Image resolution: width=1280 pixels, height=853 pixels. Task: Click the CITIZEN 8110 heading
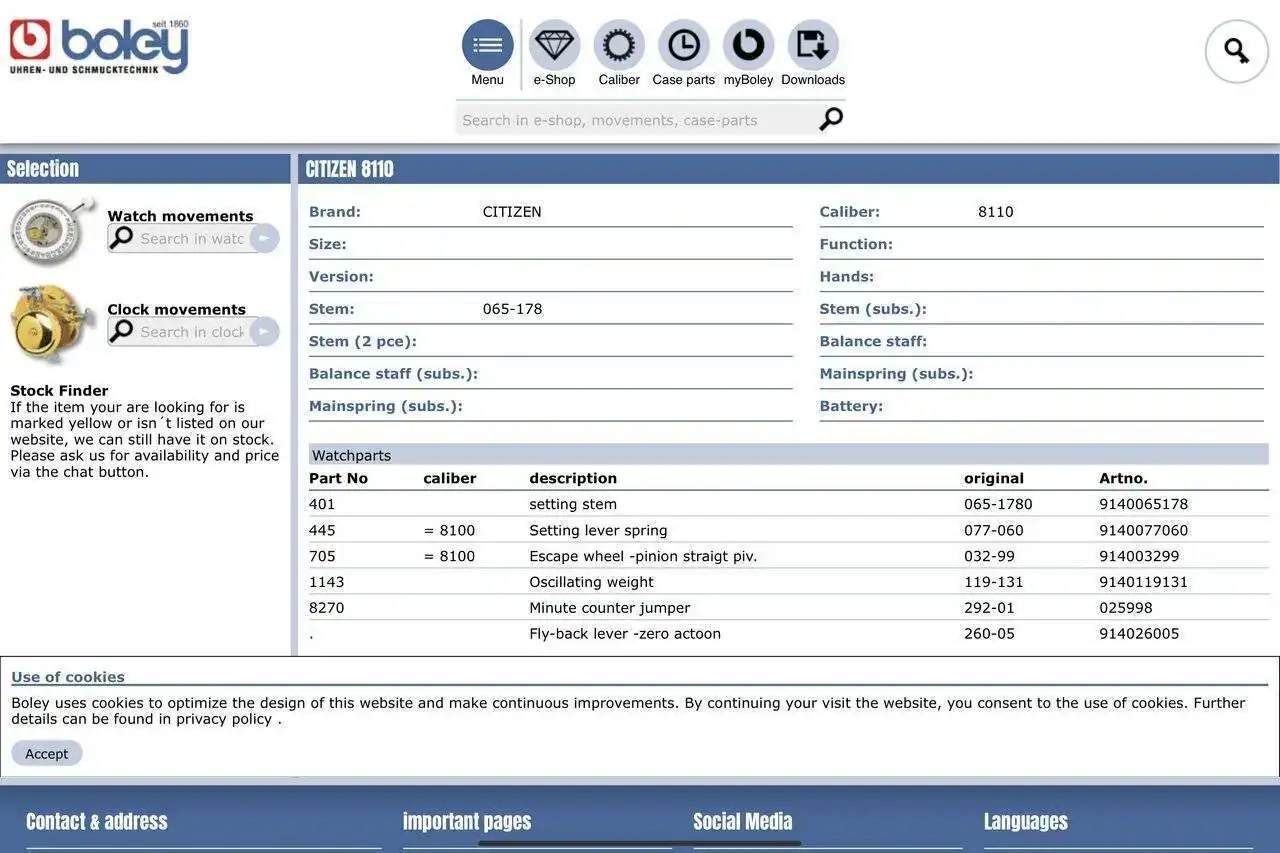click(x=349, y=169)
